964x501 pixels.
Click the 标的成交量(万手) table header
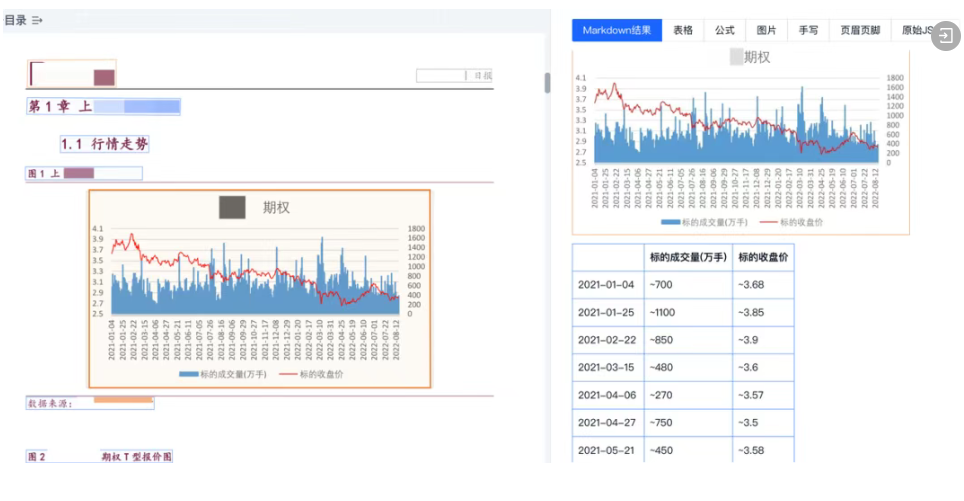pos(688,258)
